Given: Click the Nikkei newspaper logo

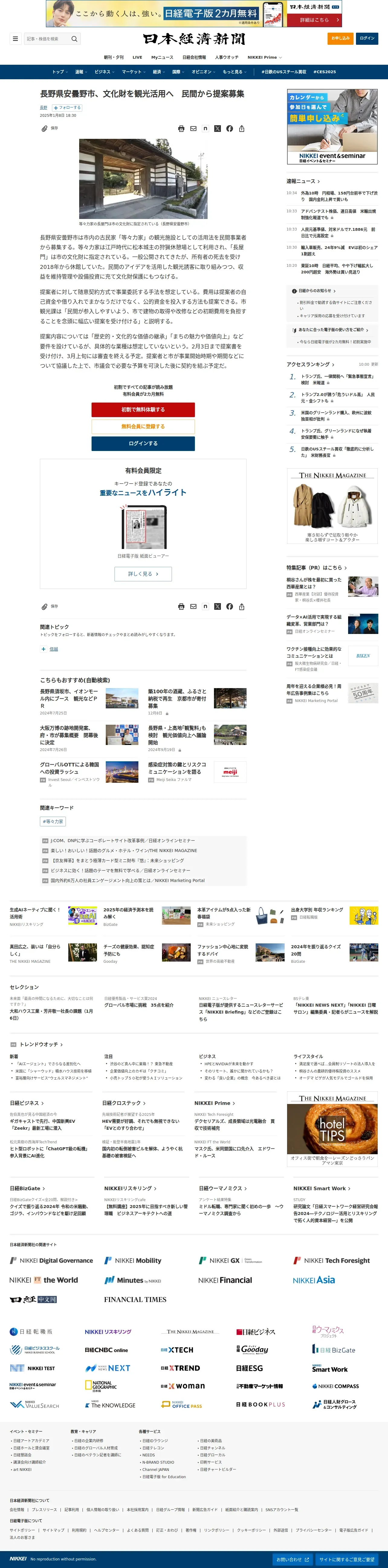Looking at the screenshot, I should point(194,39).
